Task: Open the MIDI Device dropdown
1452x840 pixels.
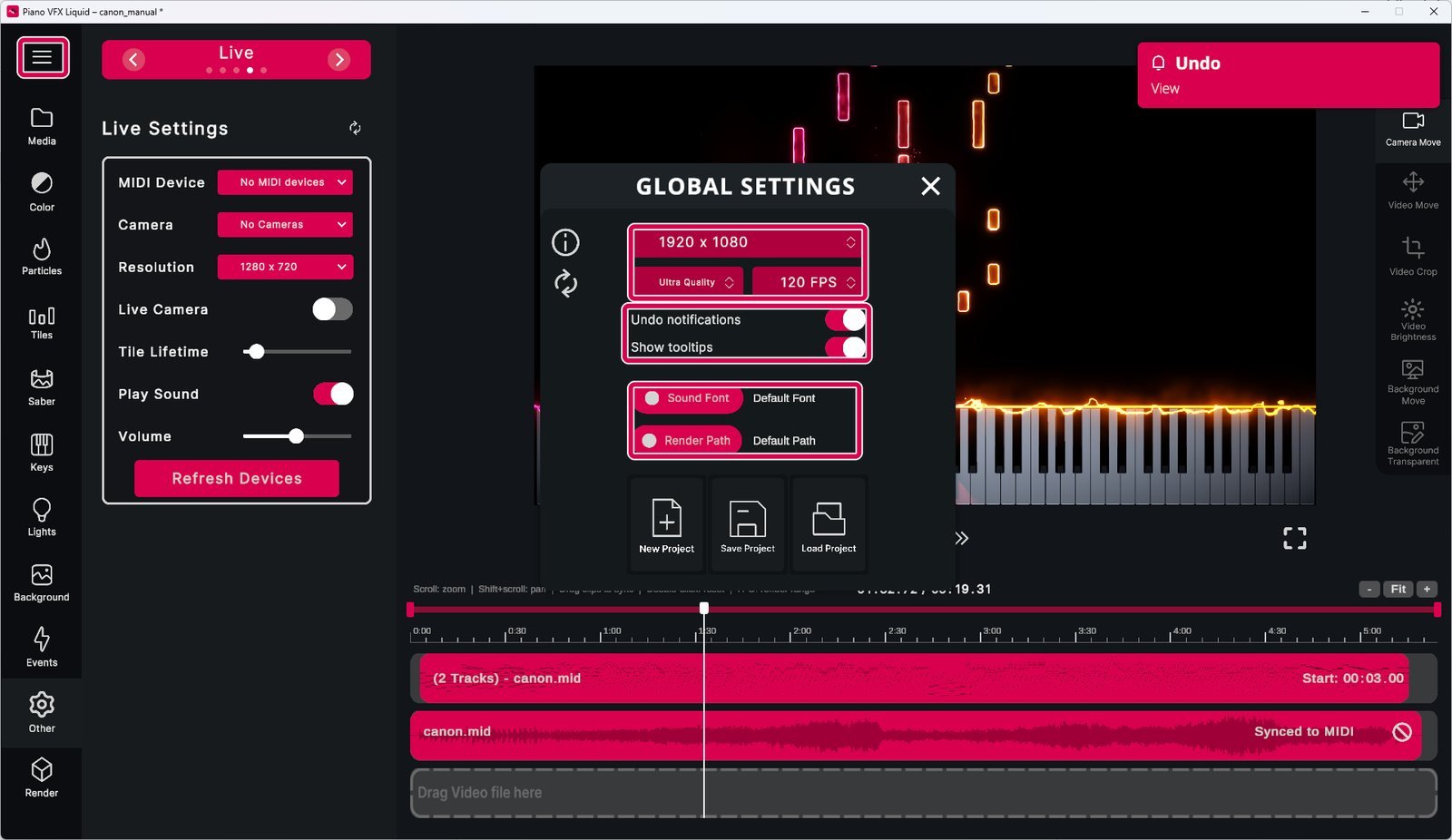Action: click(285, 182)
